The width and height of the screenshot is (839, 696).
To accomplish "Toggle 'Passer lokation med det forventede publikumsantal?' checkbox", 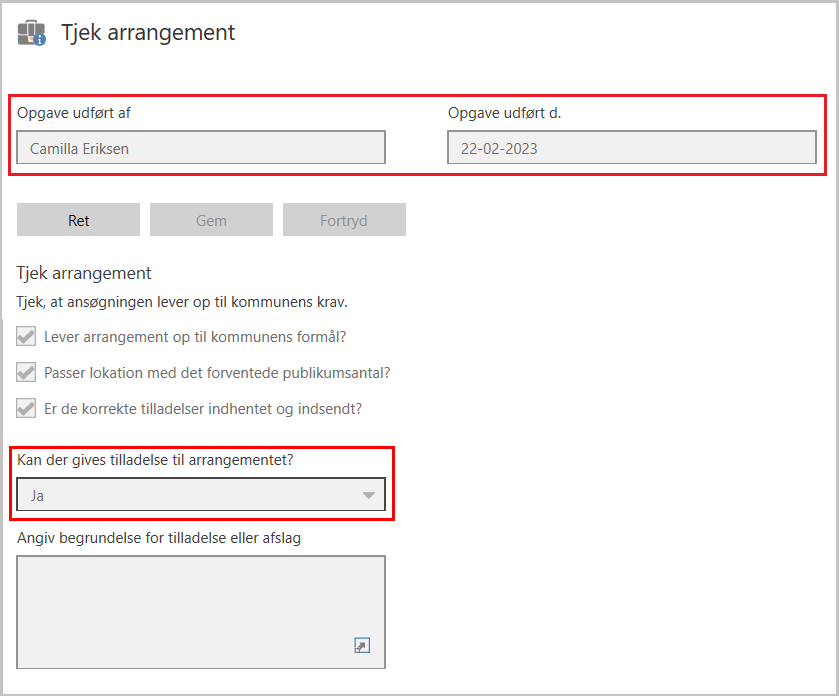I will (27, 373).
